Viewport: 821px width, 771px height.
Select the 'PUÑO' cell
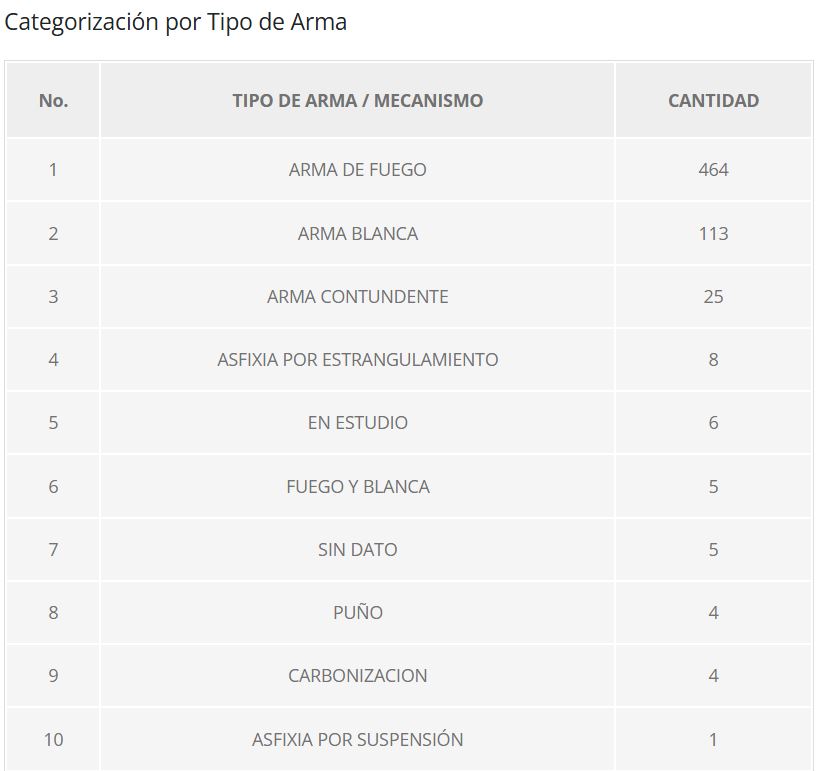click(x=357, y=613)
